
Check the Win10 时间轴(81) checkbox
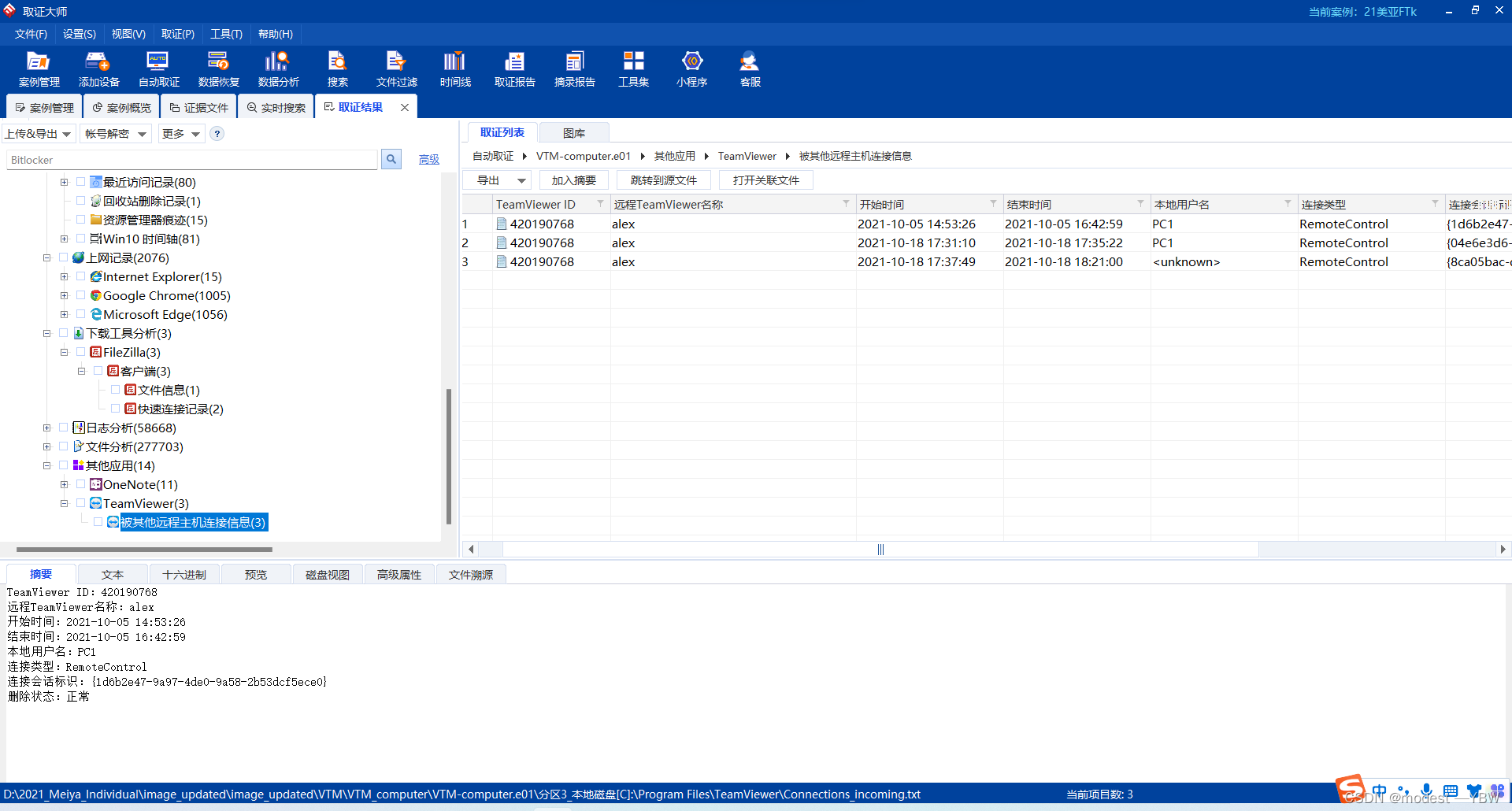[x=80, y=239]
